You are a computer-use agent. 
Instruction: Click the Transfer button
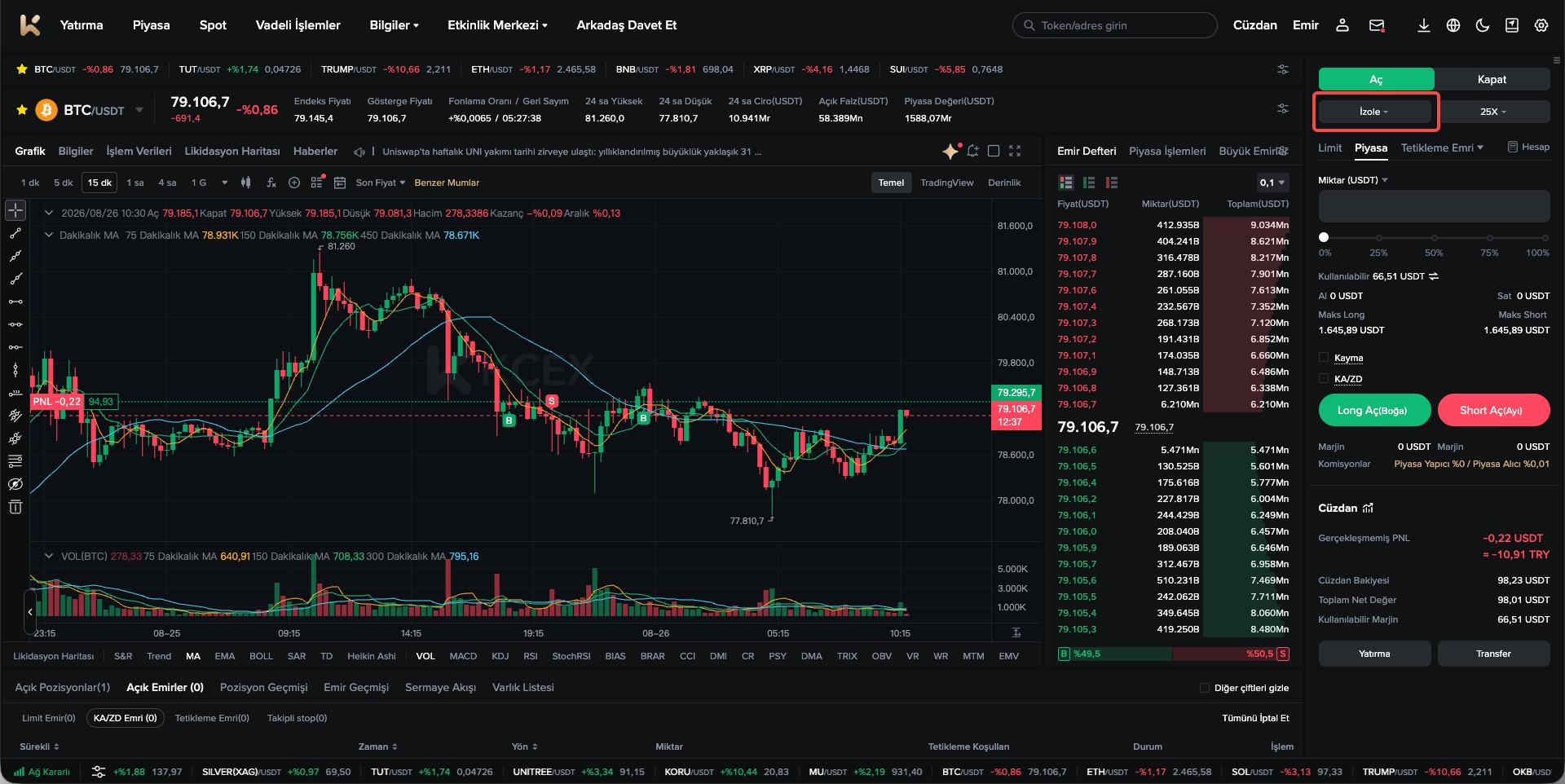[x=1493, y=654]
